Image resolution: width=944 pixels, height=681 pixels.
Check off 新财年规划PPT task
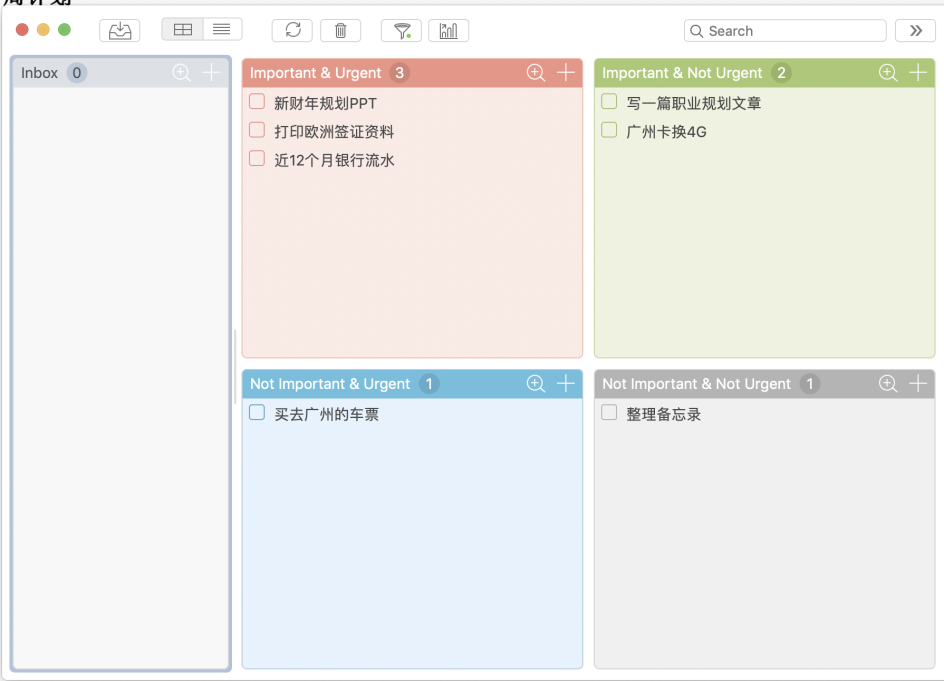tap(257, 102)
